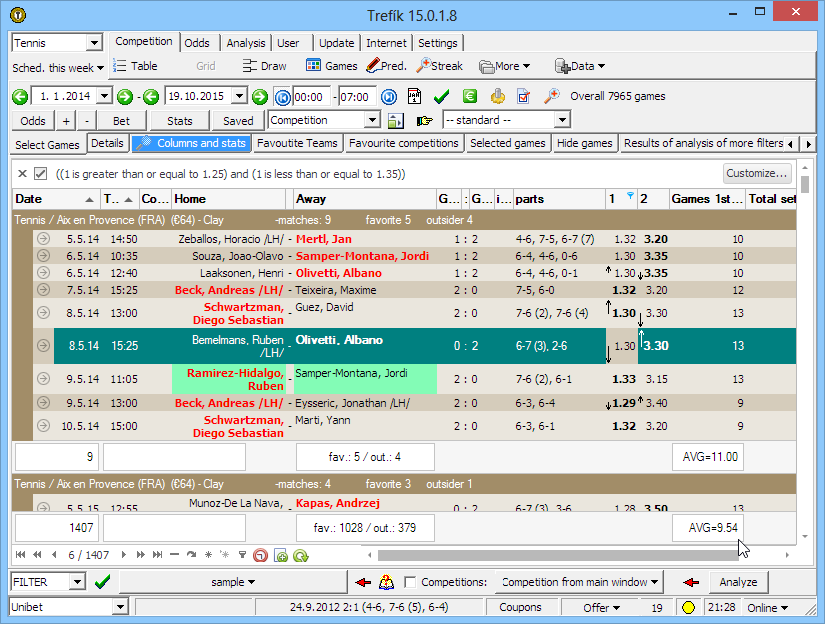The height and width of the screenshot is (624, 825).
Task: Uncheck the filter expression checkbox
Action: coord(41,173)
